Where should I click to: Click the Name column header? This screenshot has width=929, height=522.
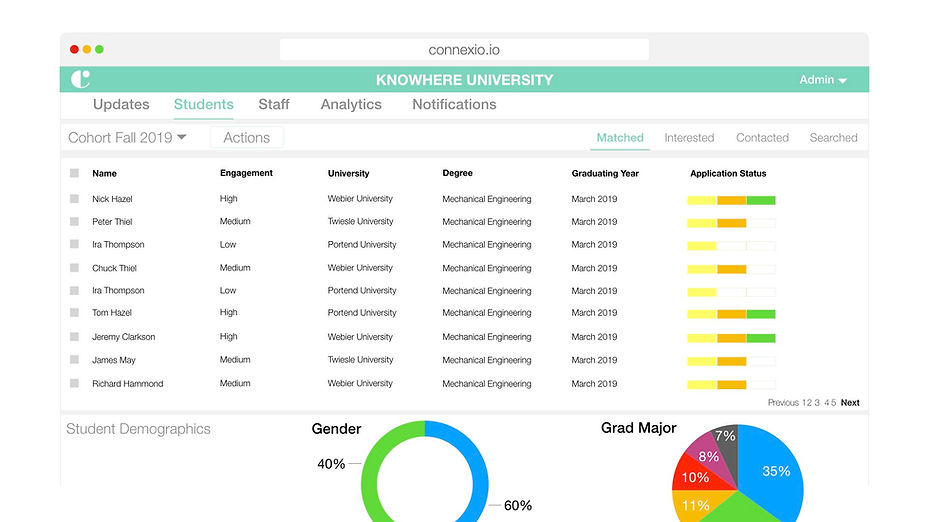pyautogui.click(x=104, y=174)
